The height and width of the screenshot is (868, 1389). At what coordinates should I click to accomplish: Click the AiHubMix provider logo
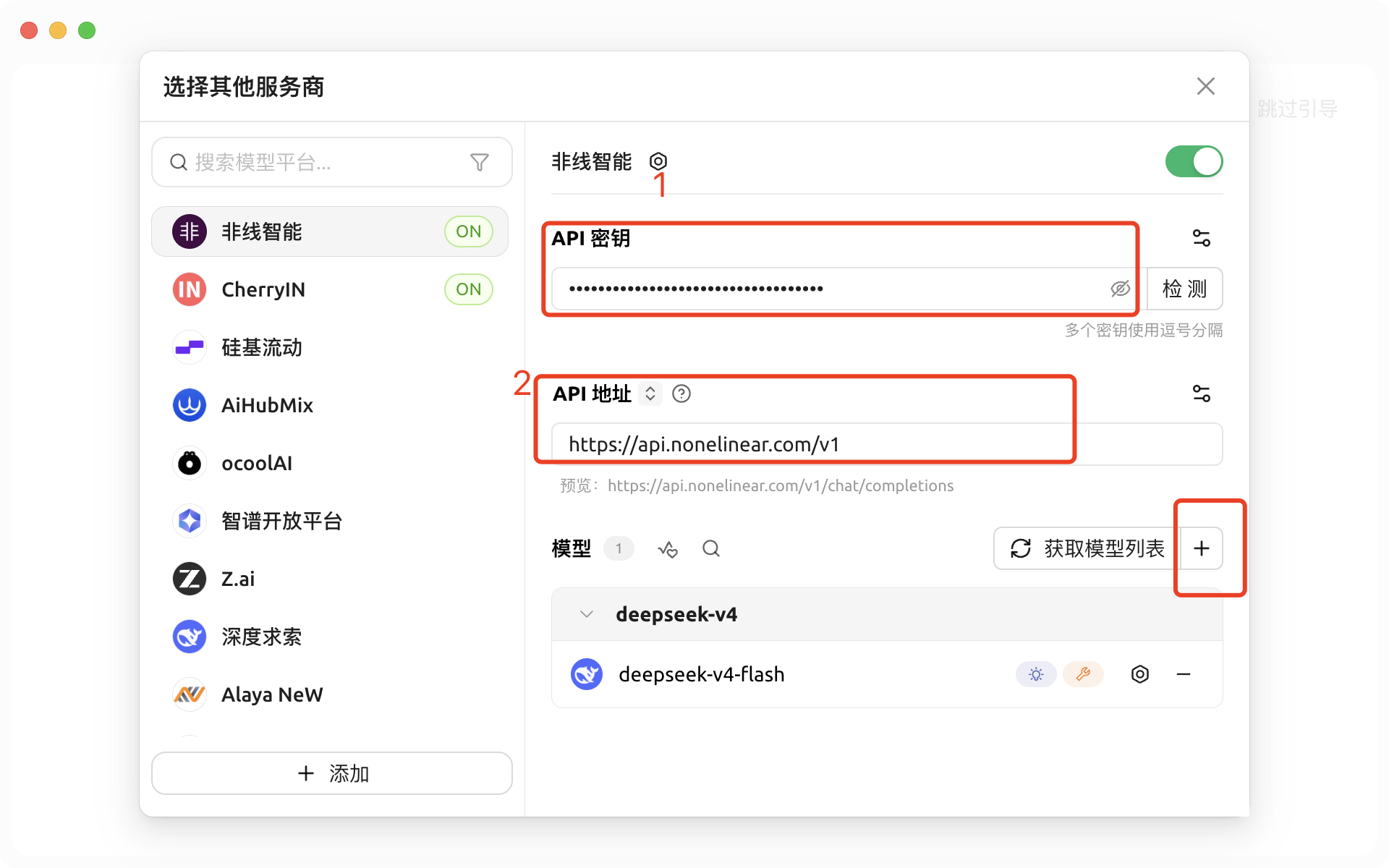(x=190, y=405)
